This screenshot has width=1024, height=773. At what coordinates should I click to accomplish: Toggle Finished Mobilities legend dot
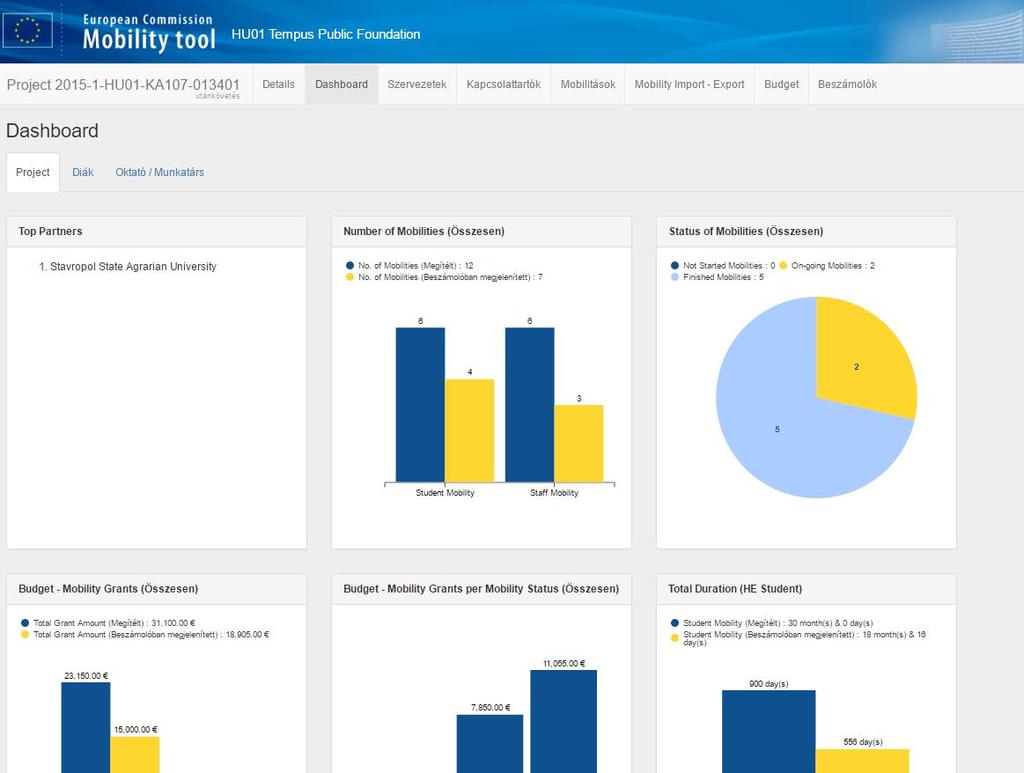(675, 277)
